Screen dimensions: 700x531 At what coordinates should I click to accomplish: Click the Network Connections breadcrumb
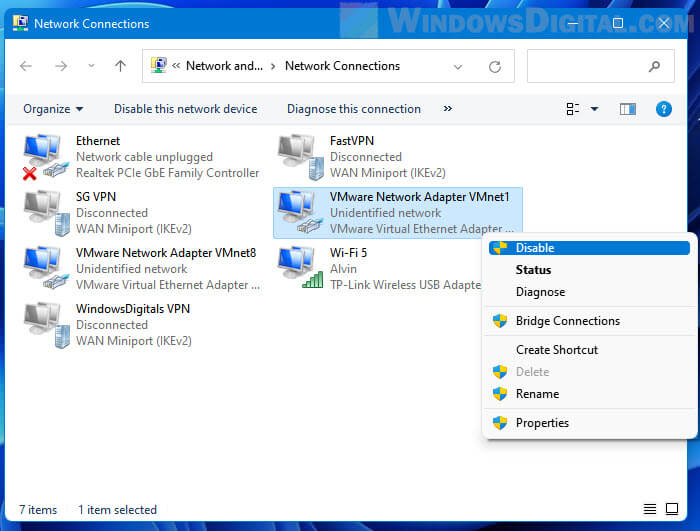coord(342,66)
